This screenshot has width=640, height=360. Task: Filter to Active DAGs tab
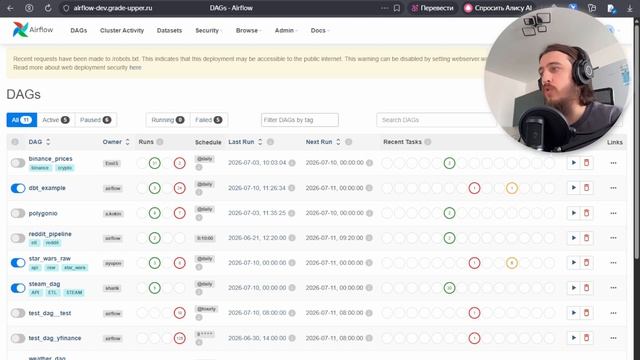pos(56,120)
